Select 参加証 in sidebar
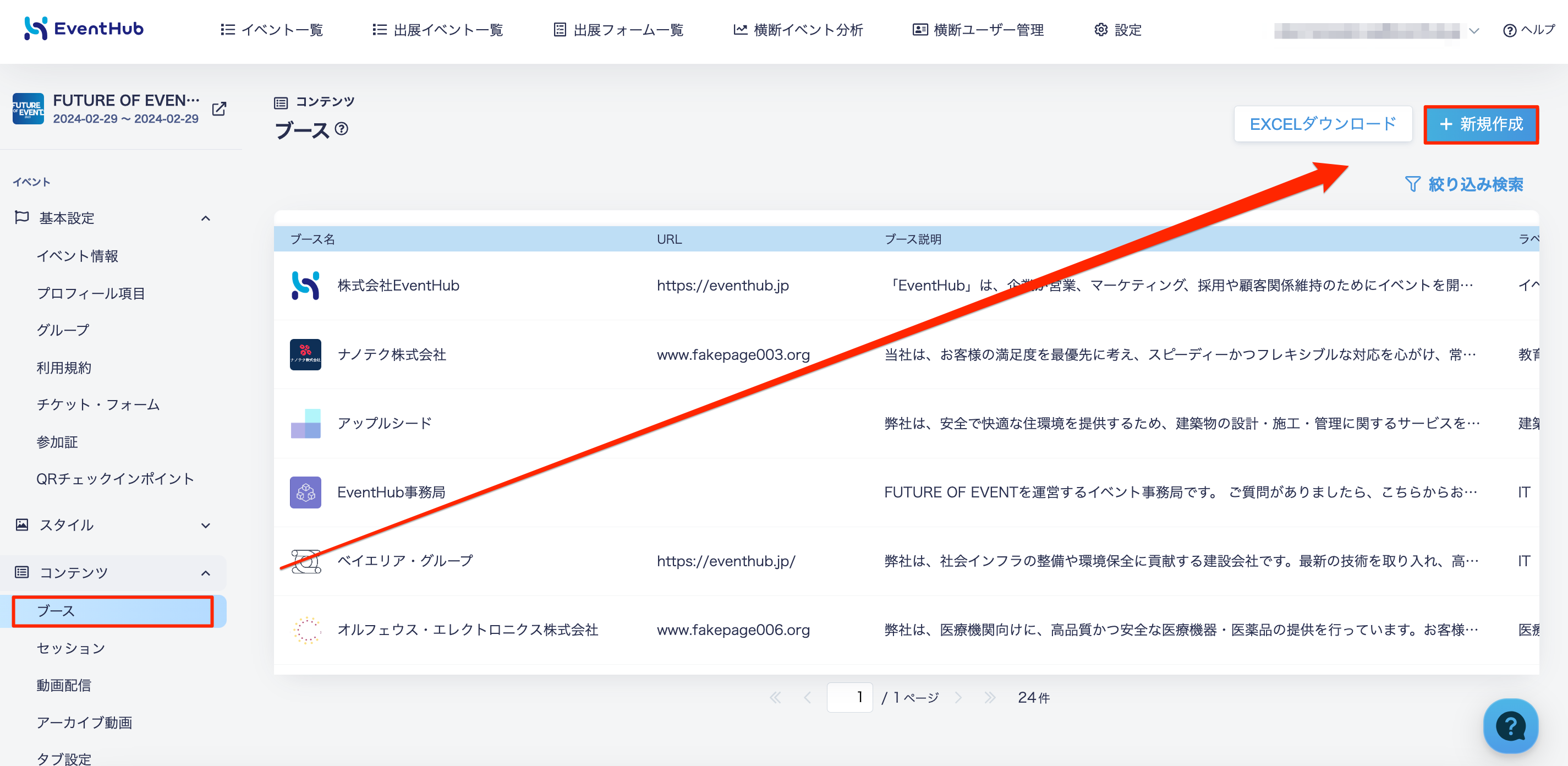The height and width of the screenshot is (766, 1568). (x=57, y=441)
